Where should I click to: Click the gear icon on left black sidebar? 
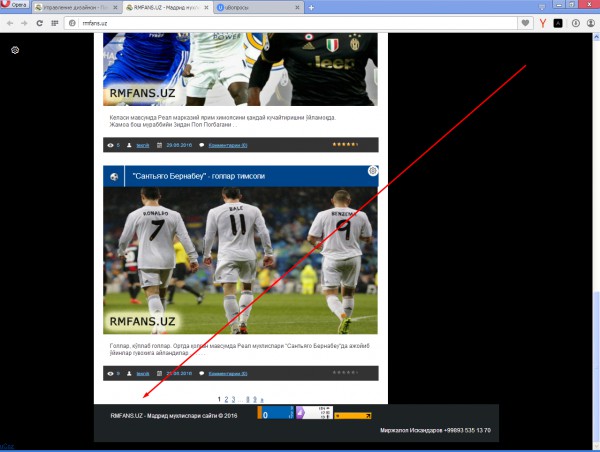(15, 50)
